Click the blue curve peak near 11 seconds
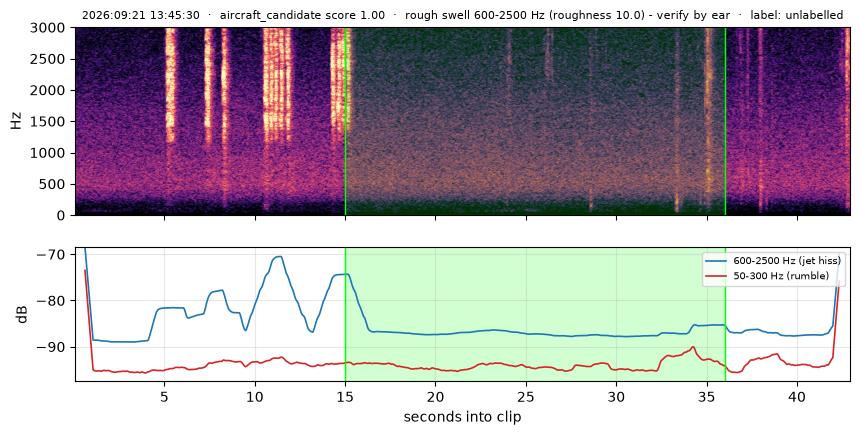This screenshot has width=860, height=435. (279, 257)
